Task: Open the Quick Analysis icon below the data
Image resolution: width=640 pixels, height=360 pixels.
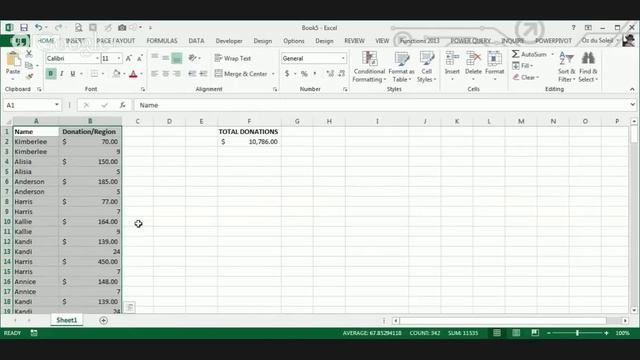Action: (x=130, y=307)
